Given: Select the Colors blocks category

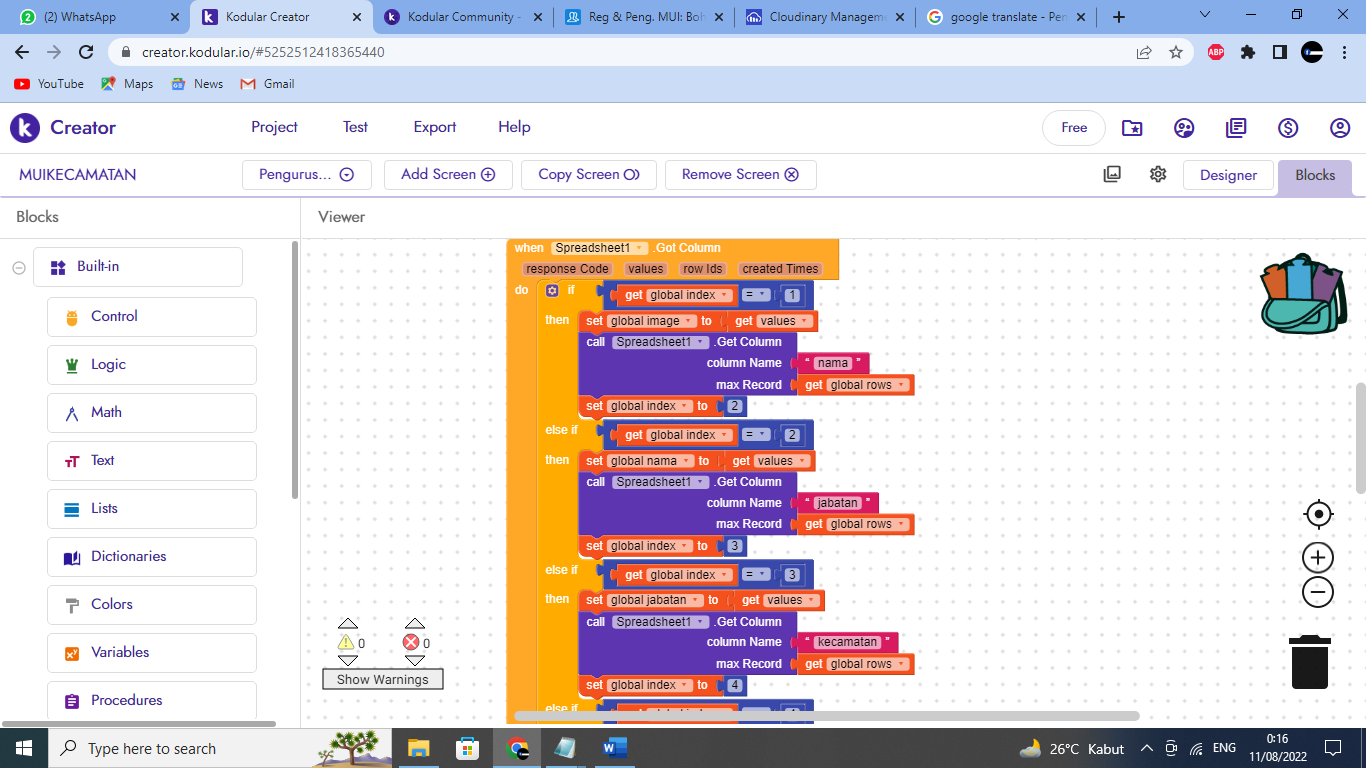Looking at the screenshot, I should tap(152, 604).
